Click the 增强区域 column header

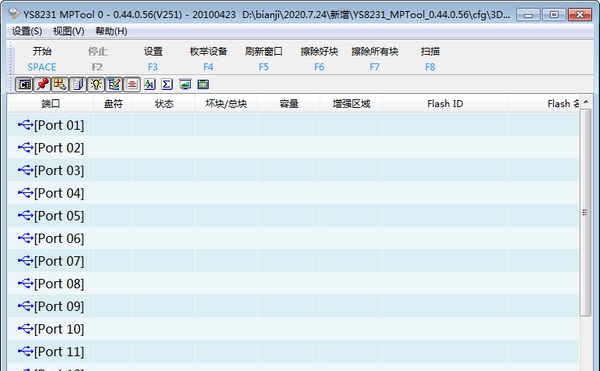pos(351,104)
